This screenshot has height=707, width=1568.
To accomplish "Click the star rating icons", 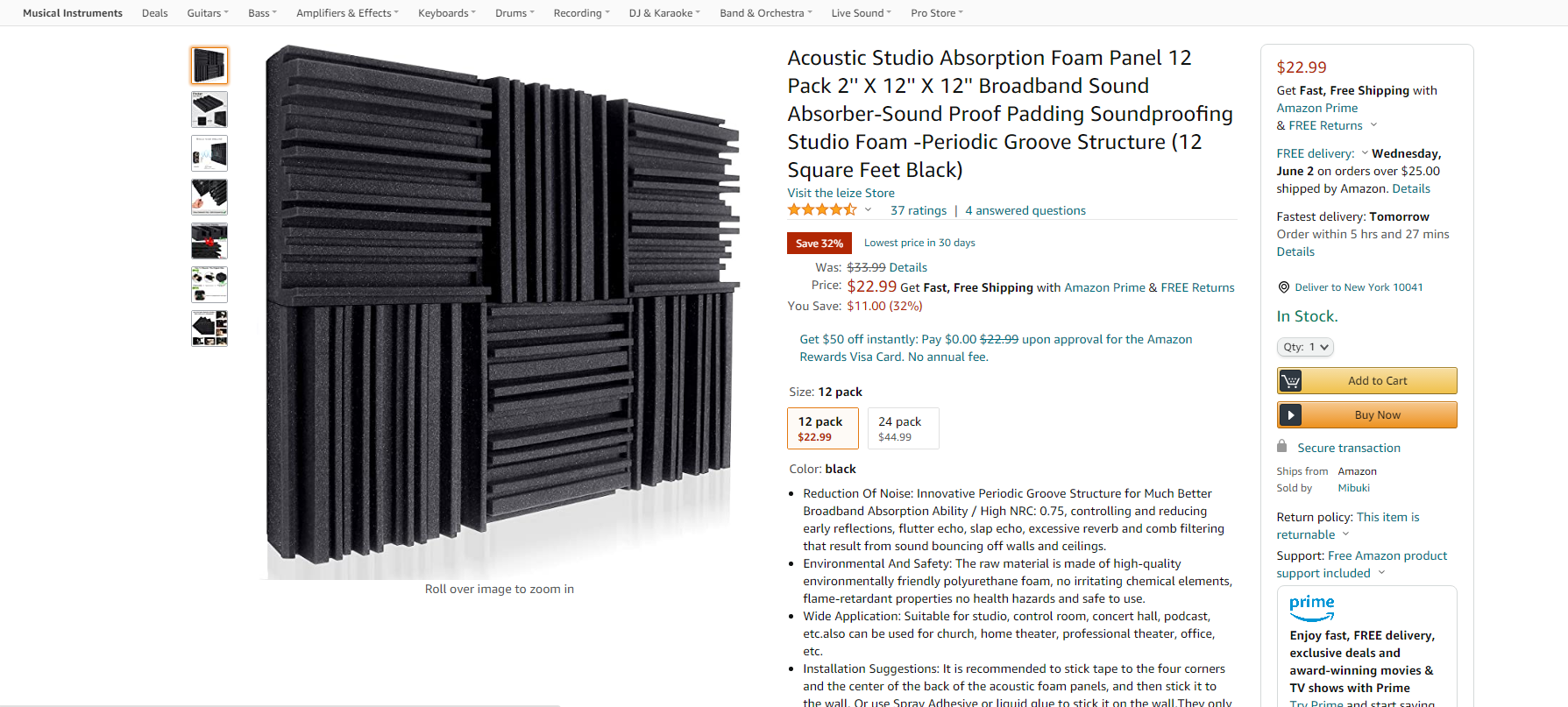I will (821, 210).
